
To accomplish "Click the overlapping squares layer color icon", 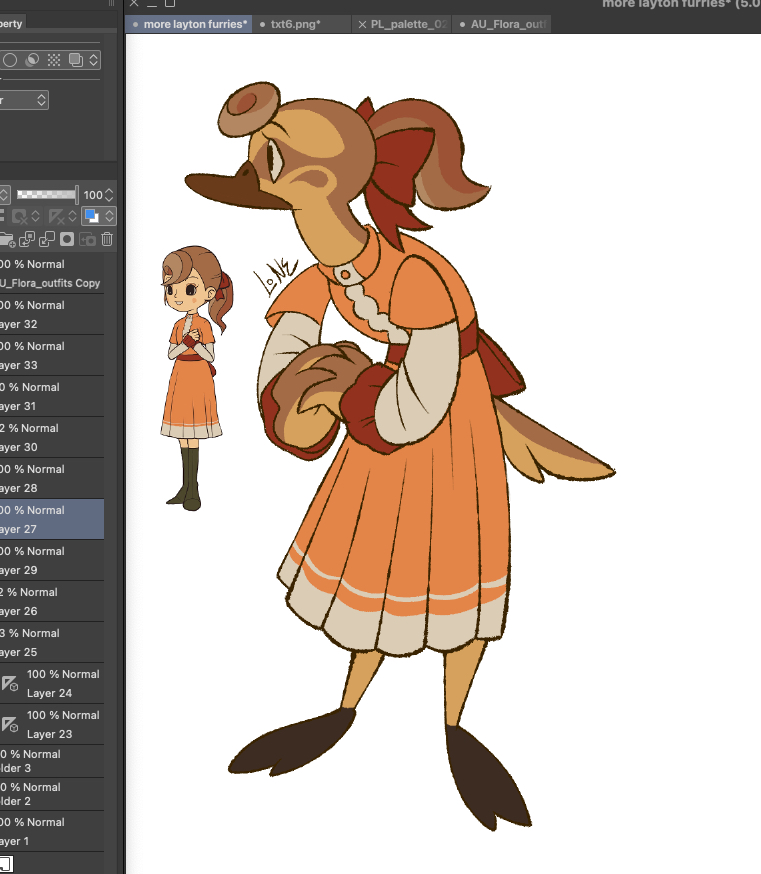I will pyautogui.click(x=77, y=60).
